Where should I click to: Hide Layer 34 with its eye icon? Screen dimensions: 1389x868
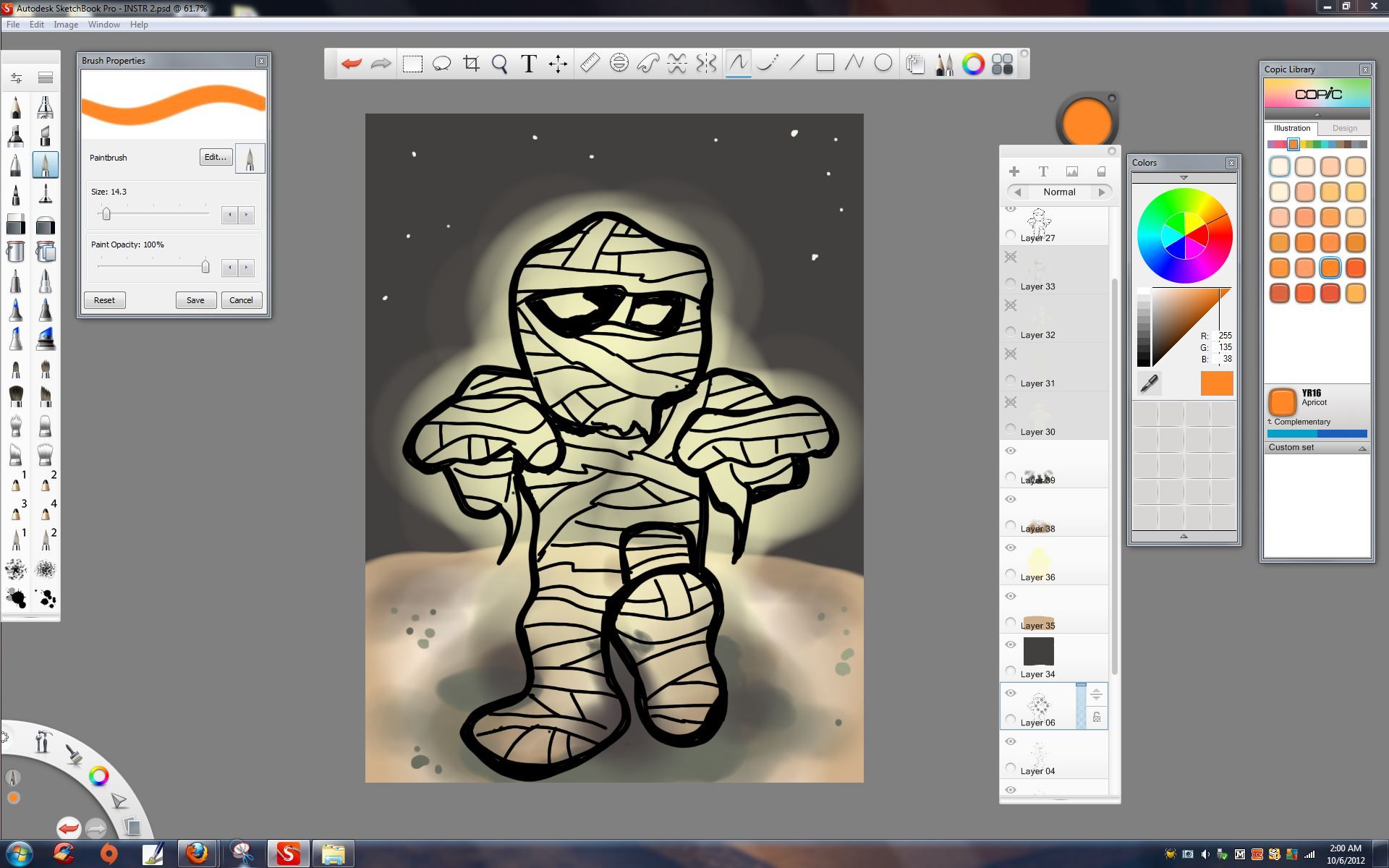coord(1011,644)
